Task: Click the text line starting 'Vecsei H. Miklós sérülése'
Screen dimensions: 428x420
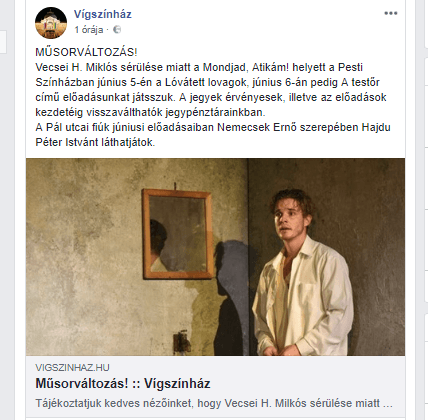Action: coord(199,67)
